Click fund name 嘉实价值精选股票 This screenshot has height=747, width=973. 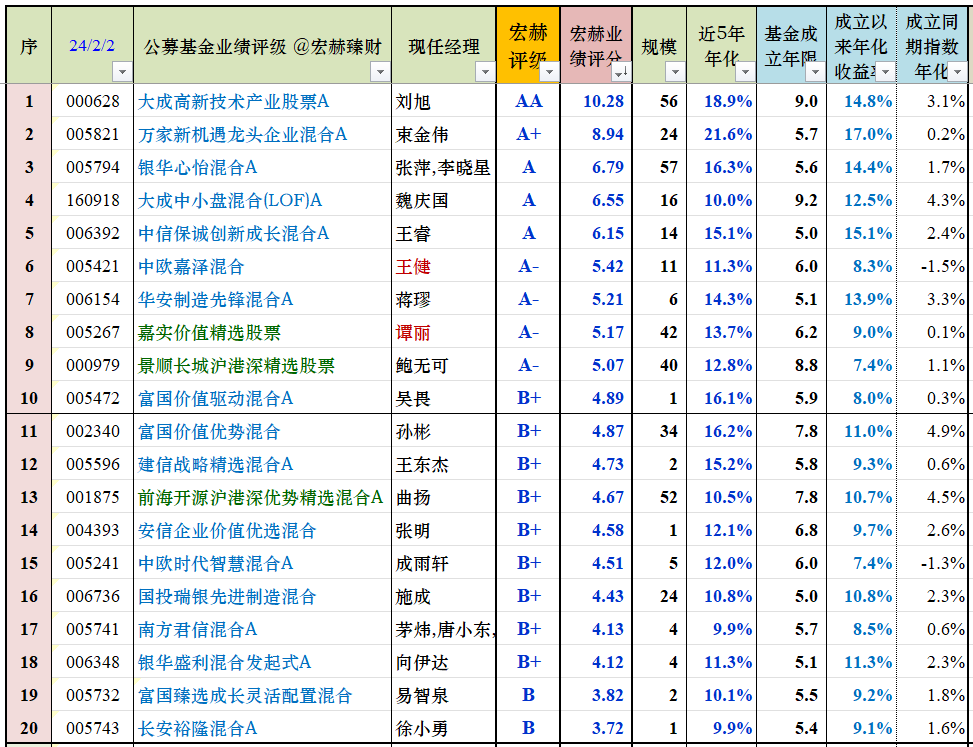pyautogui.click(x=209, y=333)
